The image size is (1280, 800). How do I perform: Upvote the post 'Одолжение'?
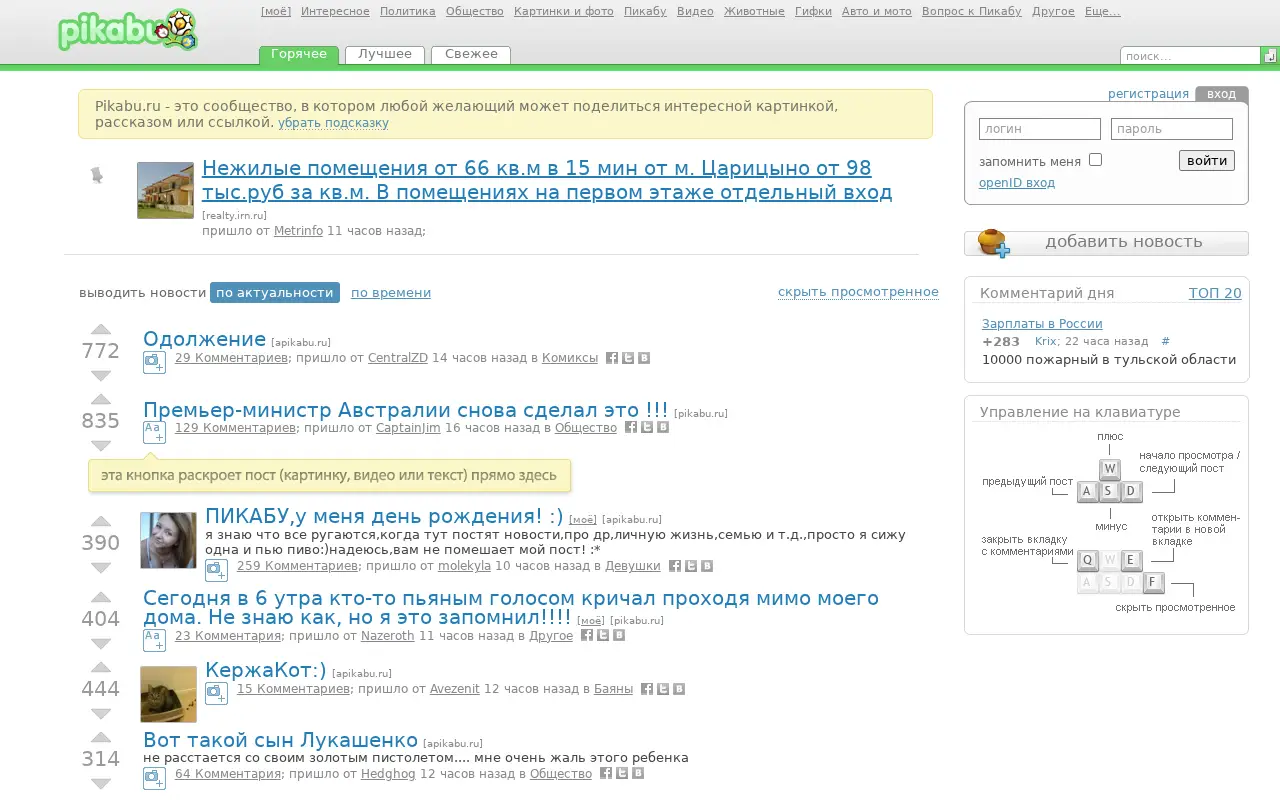tap(101, 329)
